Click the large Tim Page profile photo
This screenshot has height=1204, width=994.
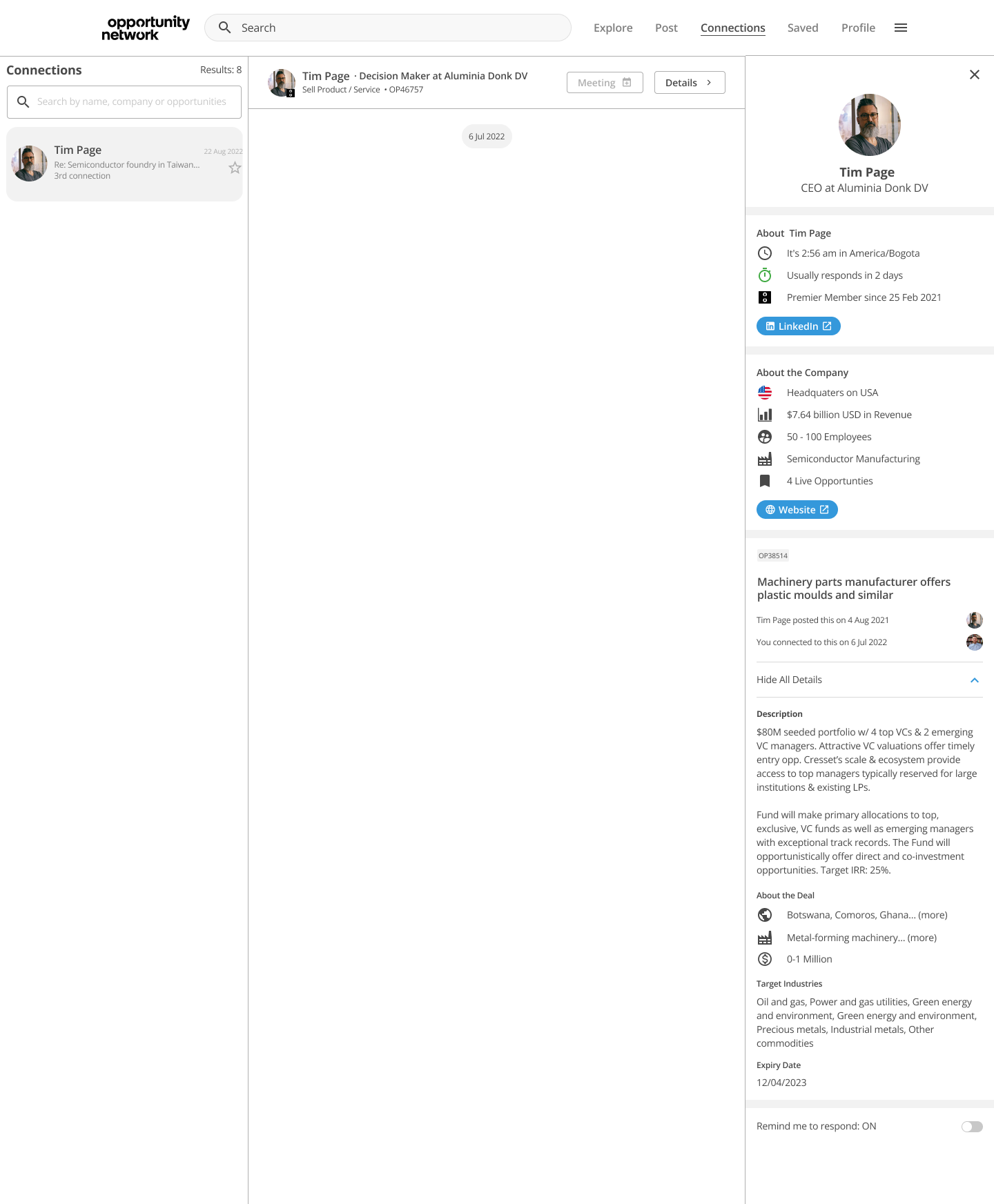coord(870,125)
